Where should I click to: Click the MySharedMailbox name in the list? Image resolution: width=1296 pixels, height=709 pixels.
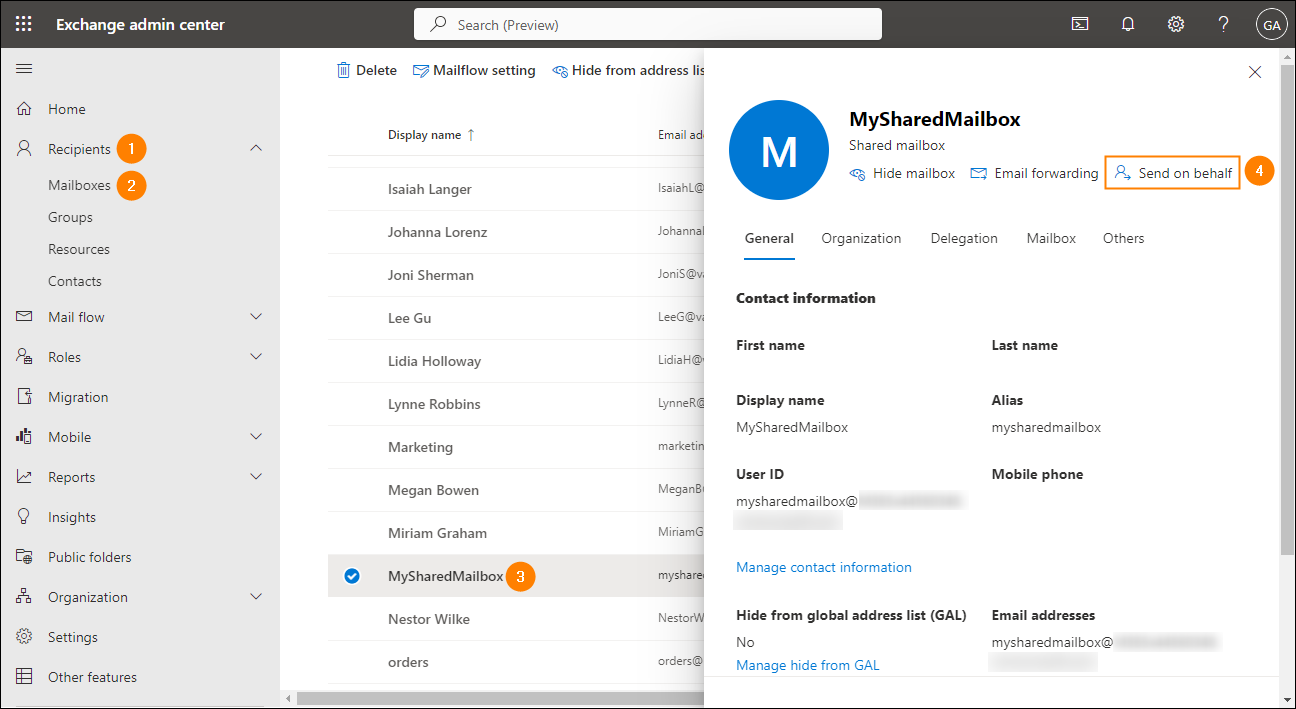(446, 576)
